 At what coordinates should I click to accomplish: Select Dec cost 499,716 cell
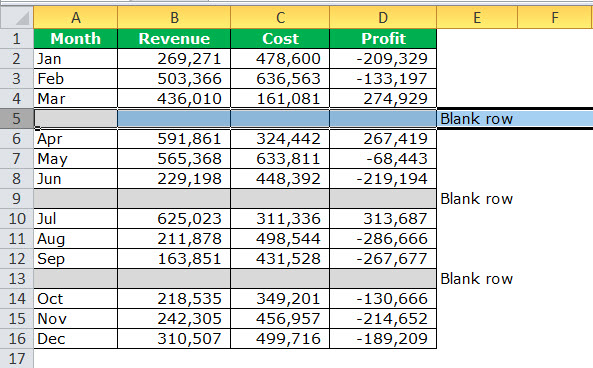coord(280,338)
